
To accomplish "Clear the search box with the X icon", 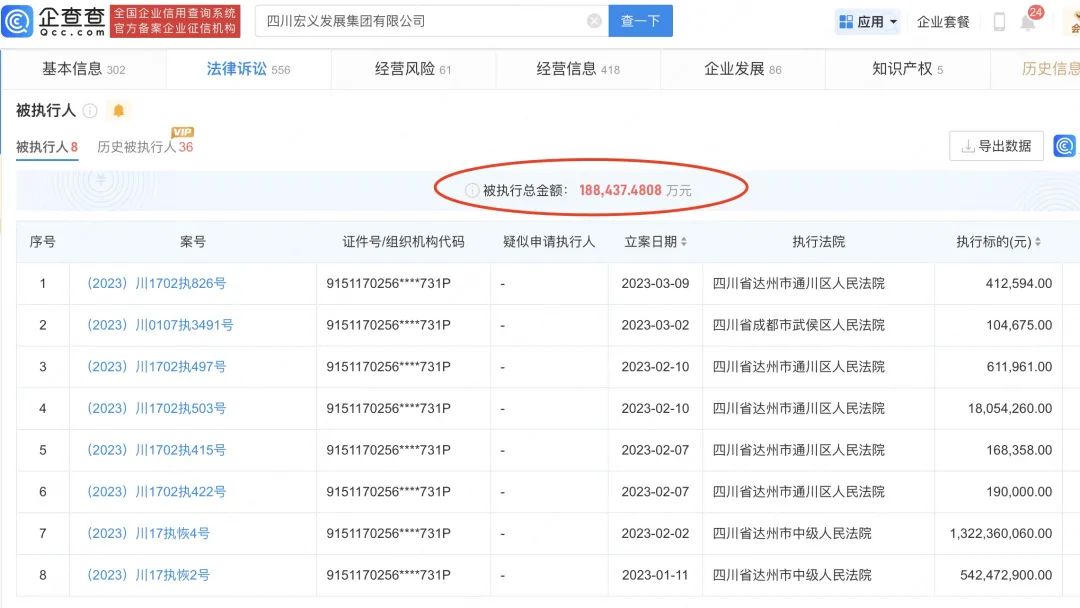I will (594, 21).
